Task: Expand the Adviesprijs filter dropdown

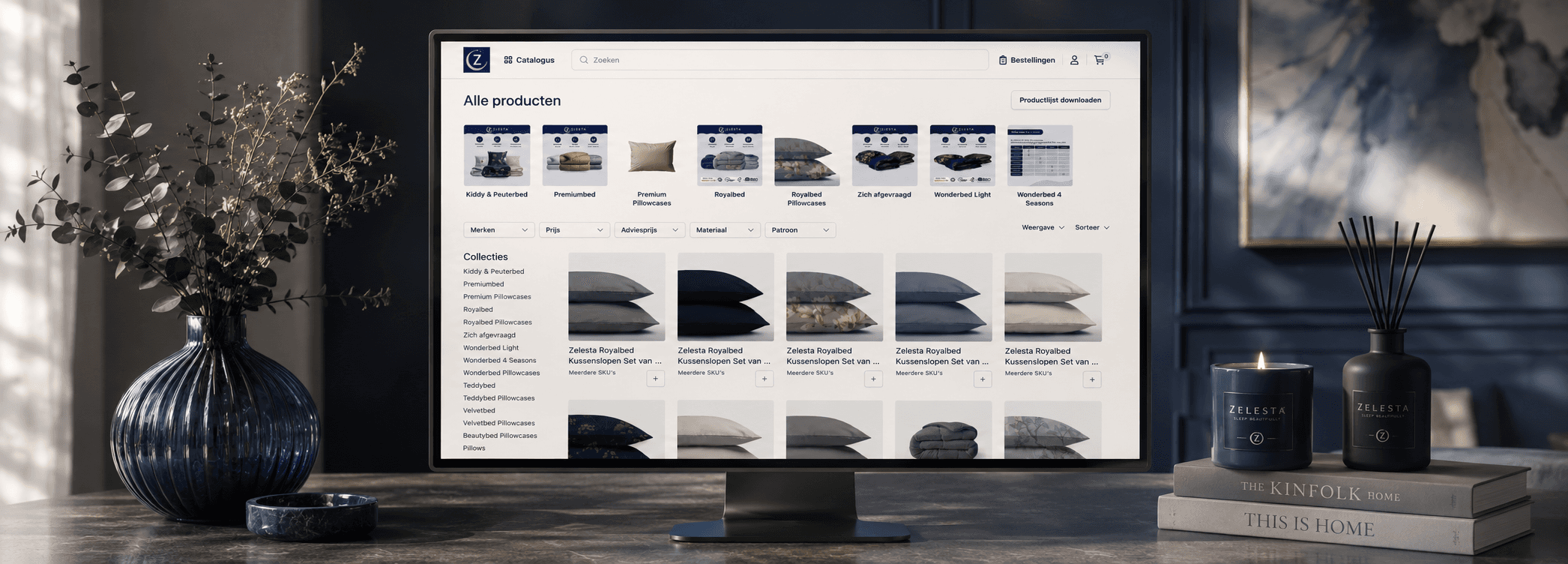Action: [650, 230]
